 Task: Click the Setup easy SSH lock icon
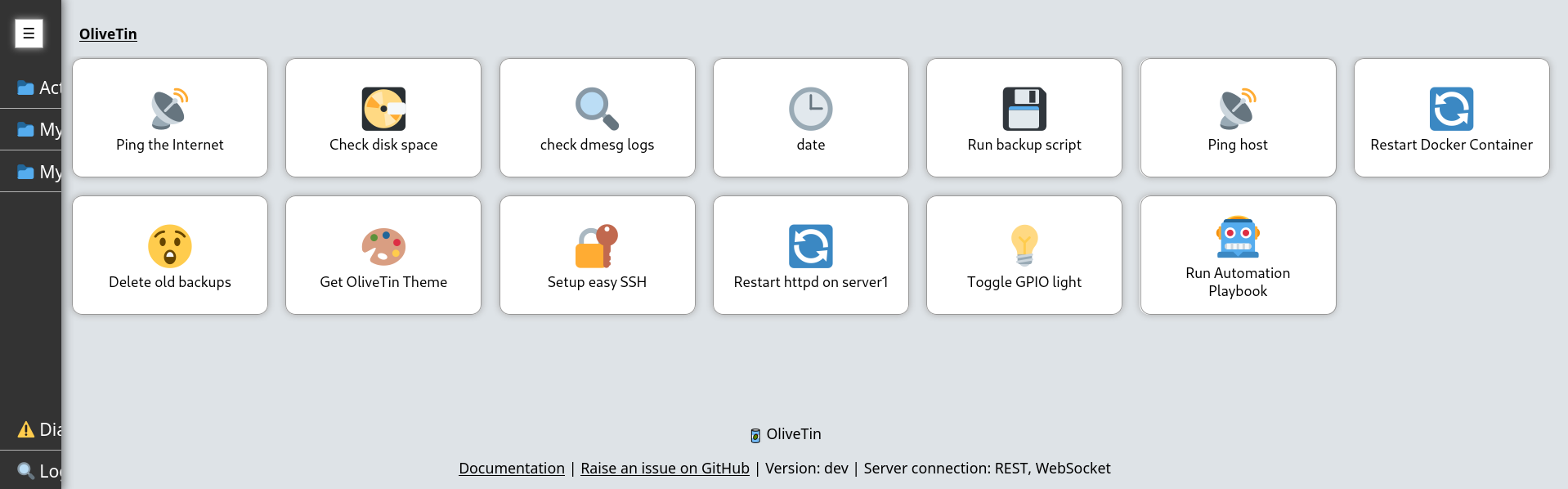(x=597, y=246)
